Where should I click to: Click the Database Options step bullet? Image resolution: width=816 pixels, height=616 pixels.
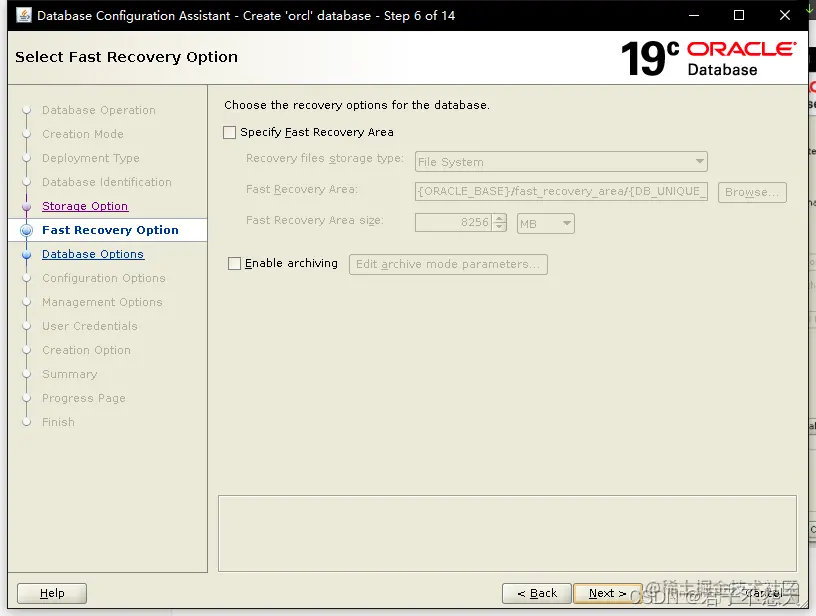pos(27,254)
